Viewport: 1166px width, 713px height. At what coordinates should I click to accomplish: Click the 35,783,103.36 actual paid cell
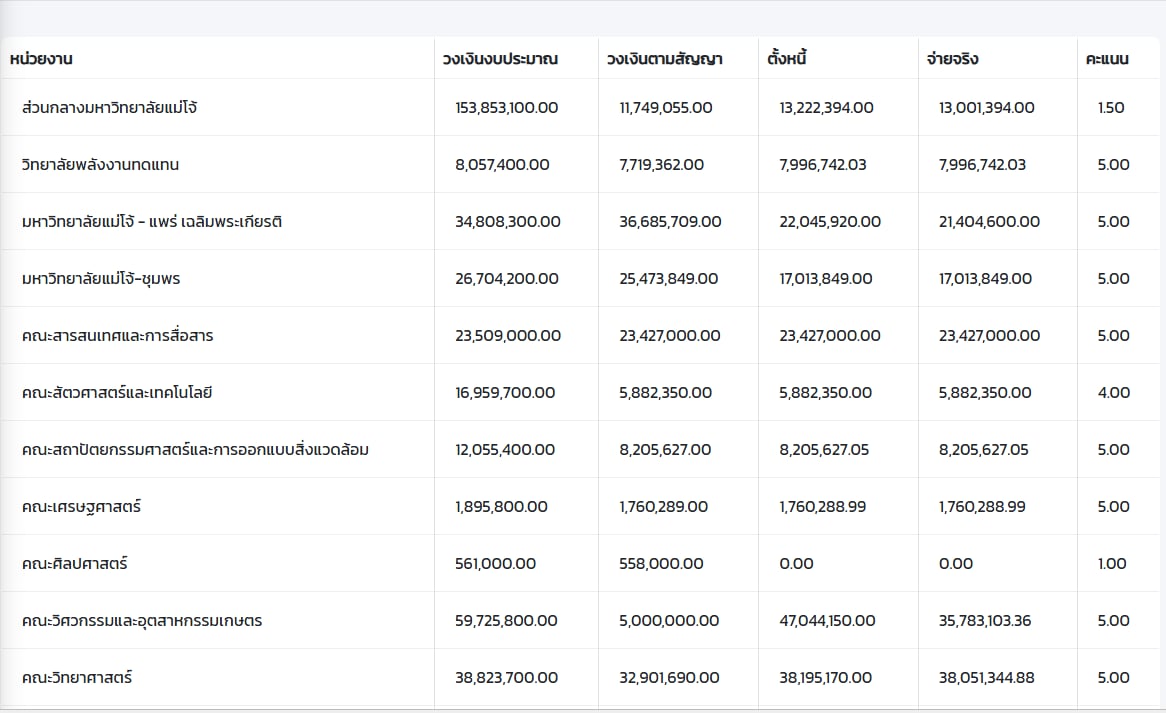coord(985,620)
